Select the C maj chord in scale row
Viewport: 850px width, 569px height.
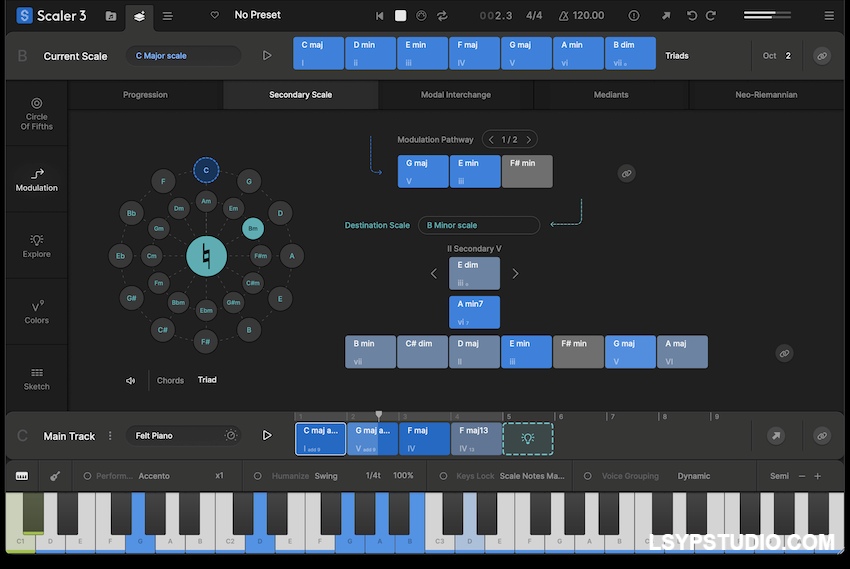[318, 53]
